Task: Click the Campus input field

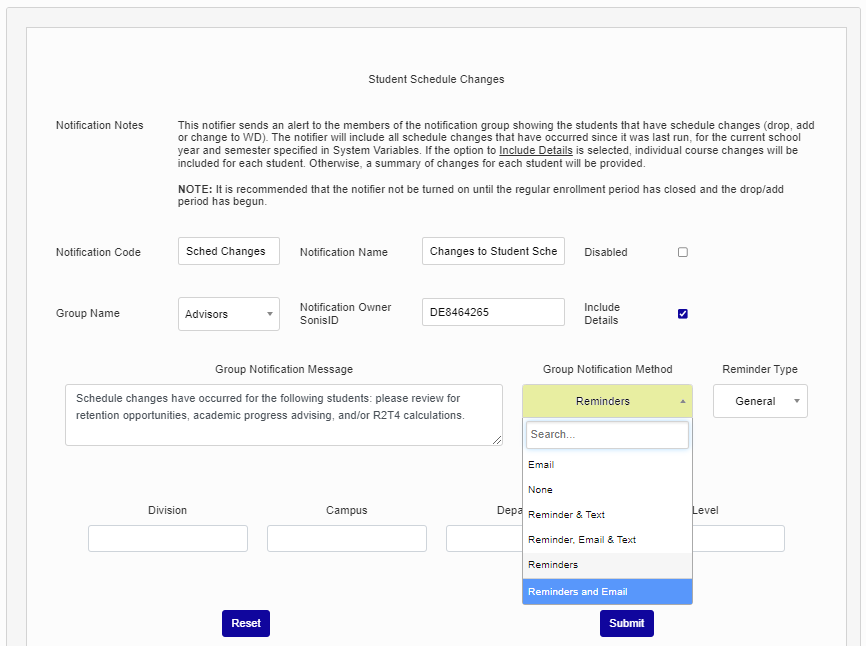Action: (x=347, y=539)
